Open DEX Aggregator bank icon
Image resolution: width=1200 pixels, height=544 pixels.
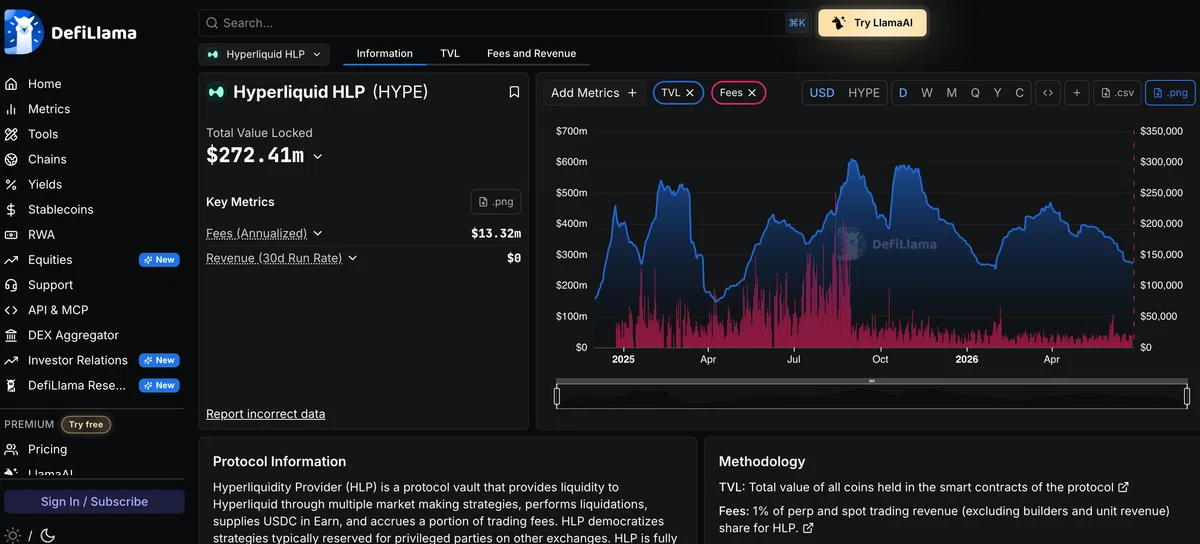tap(12, 335)
